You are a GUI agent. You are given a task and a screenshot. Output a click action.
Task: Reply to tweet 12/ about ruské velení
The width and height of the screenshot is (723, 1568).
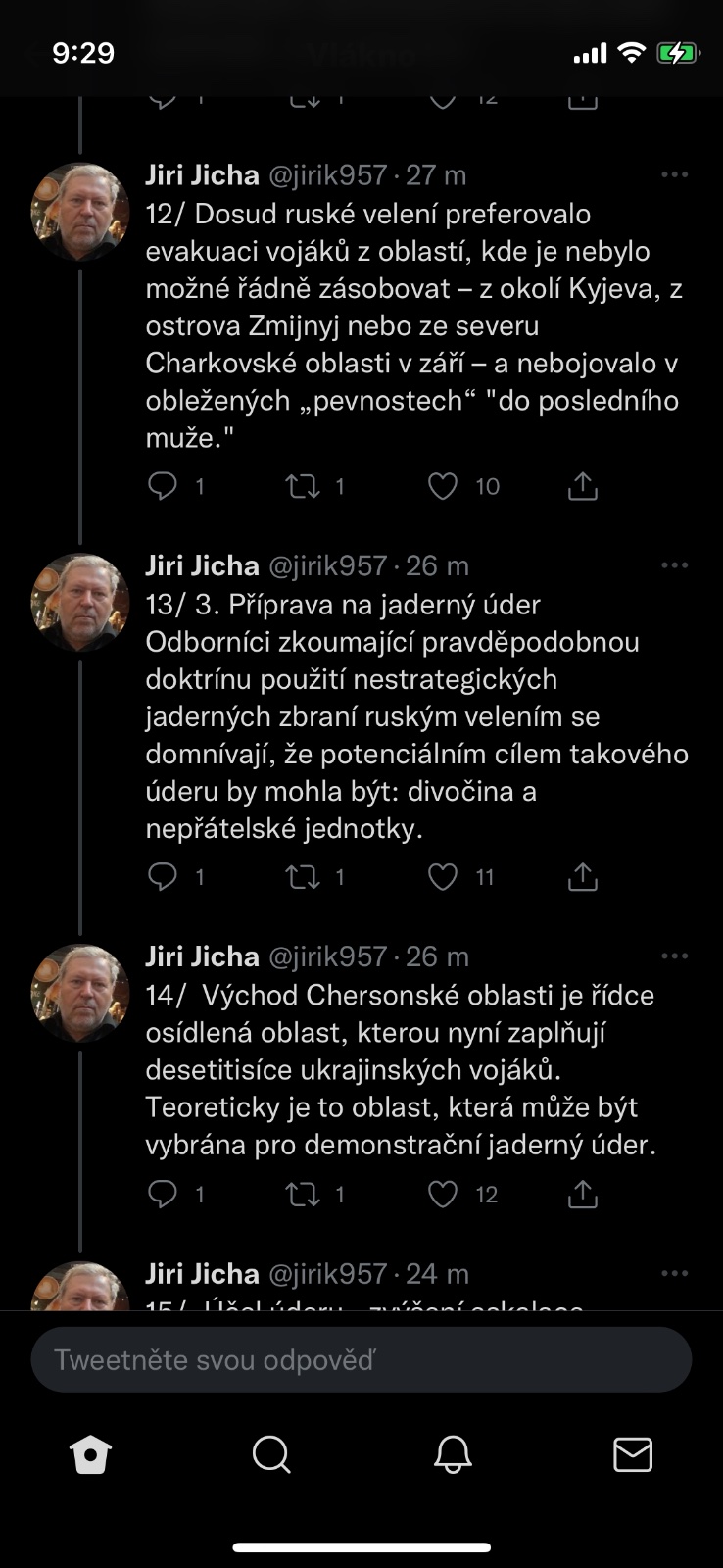[x=163, y=486]
